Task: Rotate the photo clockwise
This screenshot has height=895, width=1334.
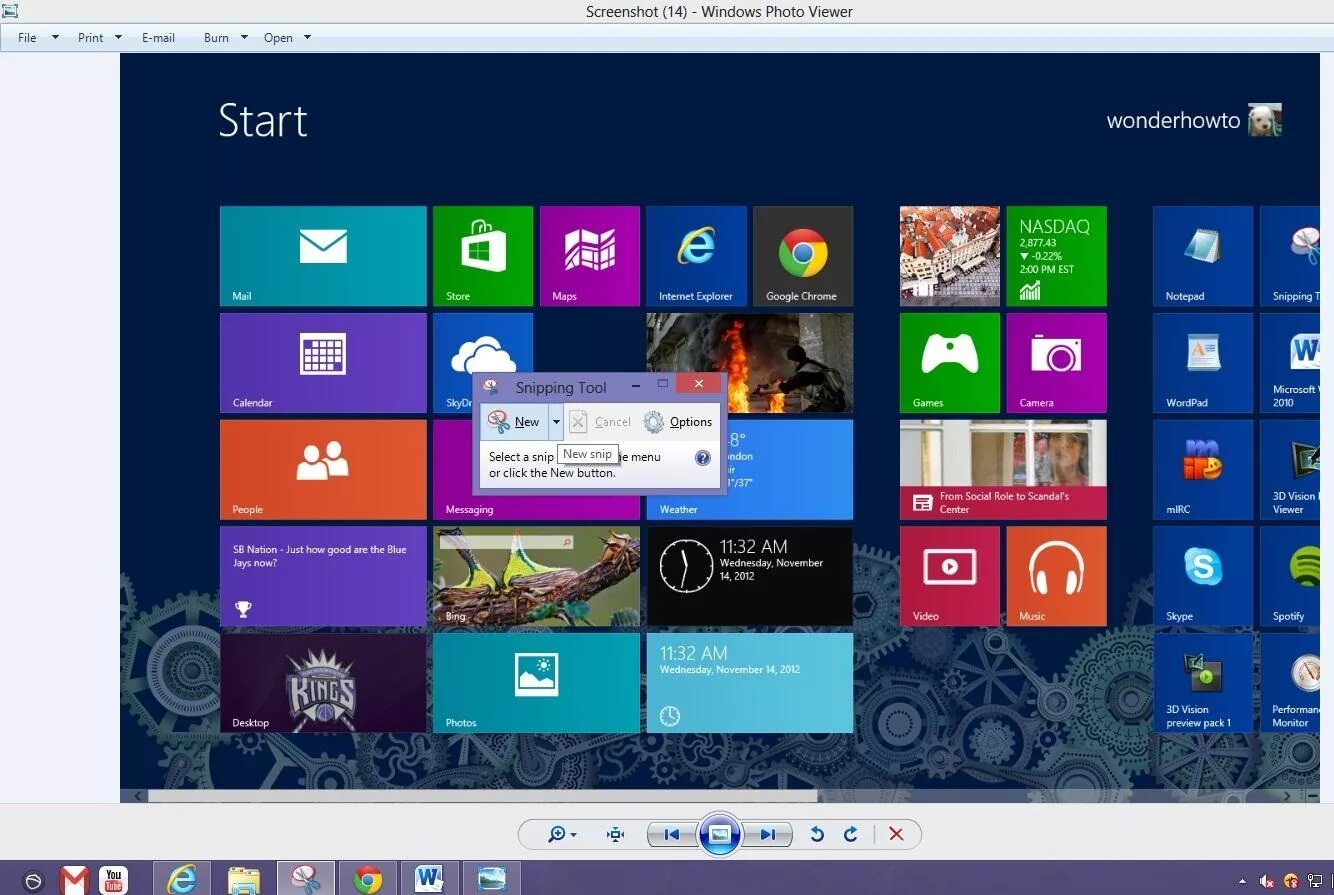Action: pyautogui.click(x=850, y=834)
